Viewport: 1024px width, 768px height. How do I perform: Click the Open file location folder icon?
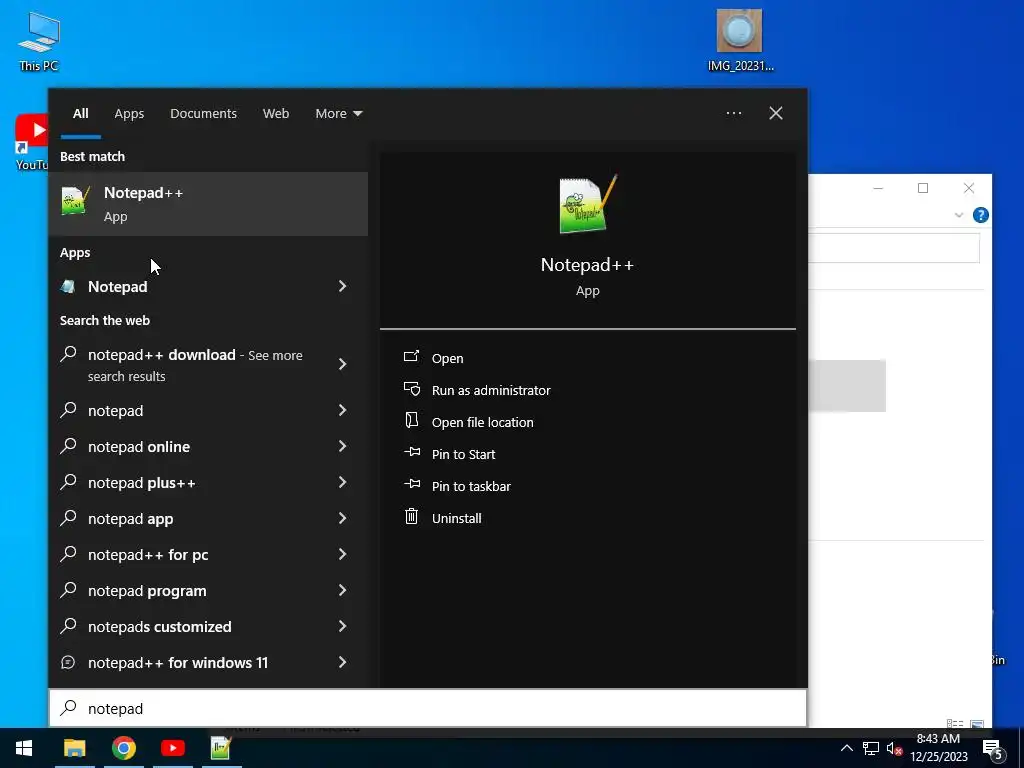click(x=411, y=420)
